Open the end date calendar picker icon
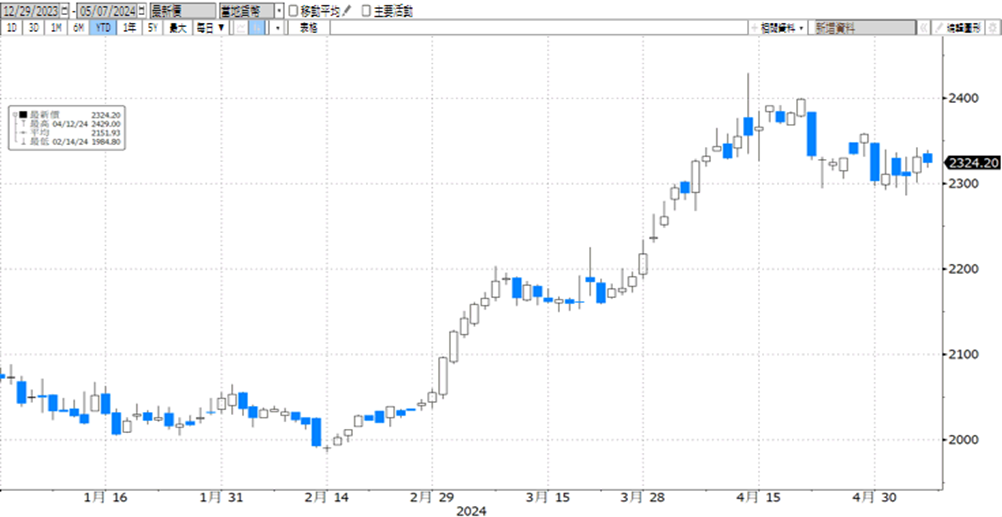1002x517 pixels. click(141, 12)
